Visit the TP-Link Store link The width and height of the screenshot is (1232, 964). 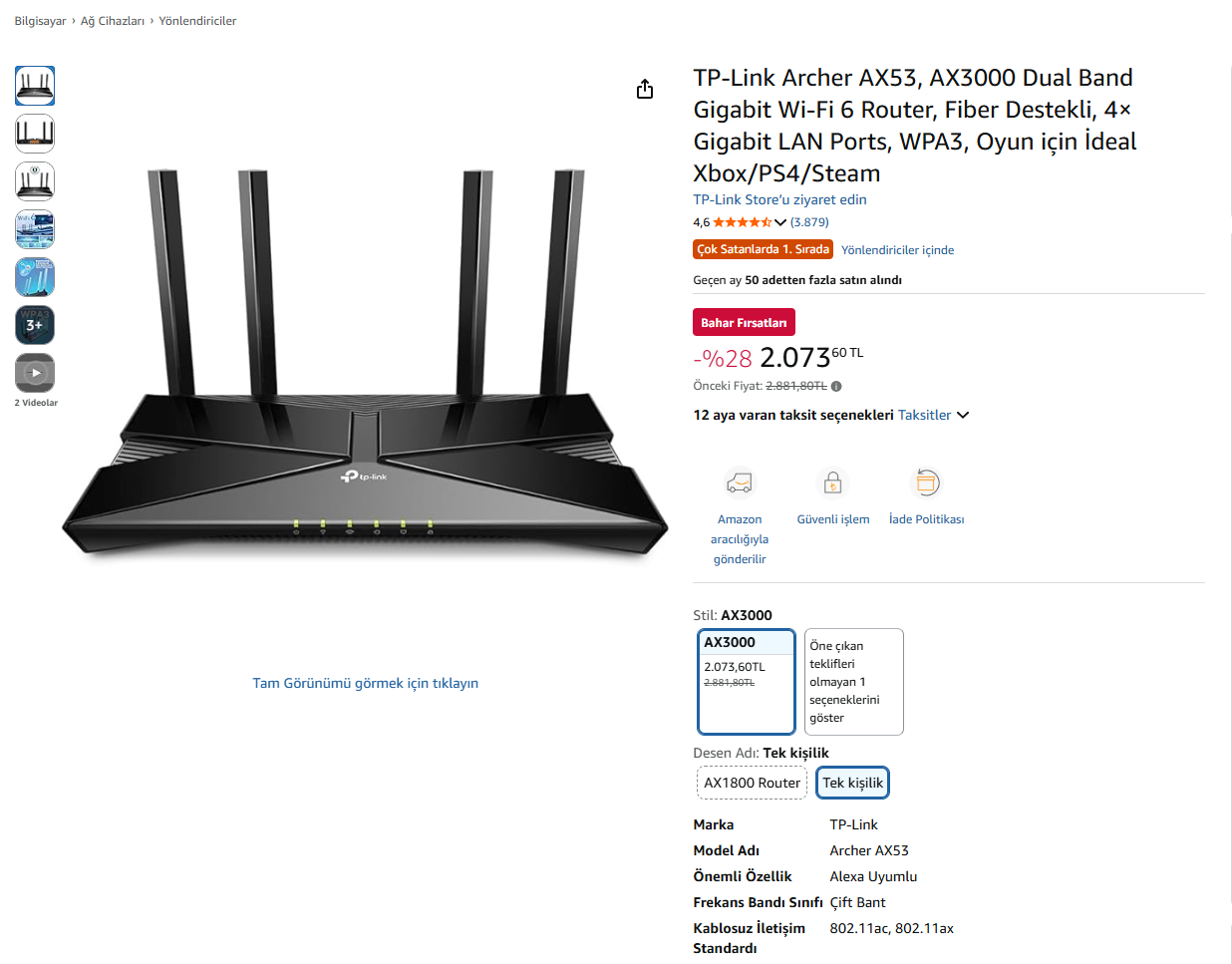[x=779, y=199]
